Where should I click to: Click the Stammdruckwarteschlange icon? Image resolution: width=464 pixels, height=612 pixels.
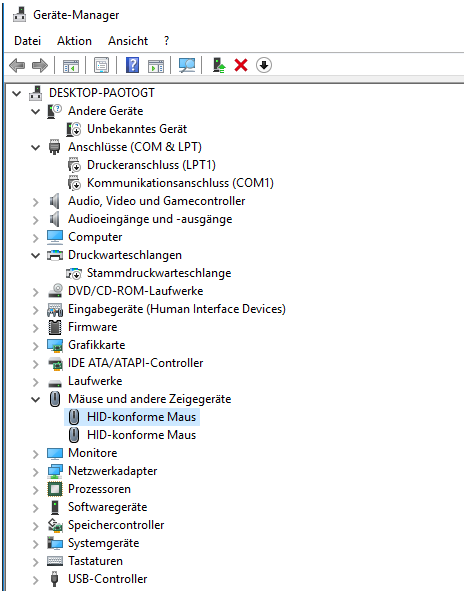(74, 274)
